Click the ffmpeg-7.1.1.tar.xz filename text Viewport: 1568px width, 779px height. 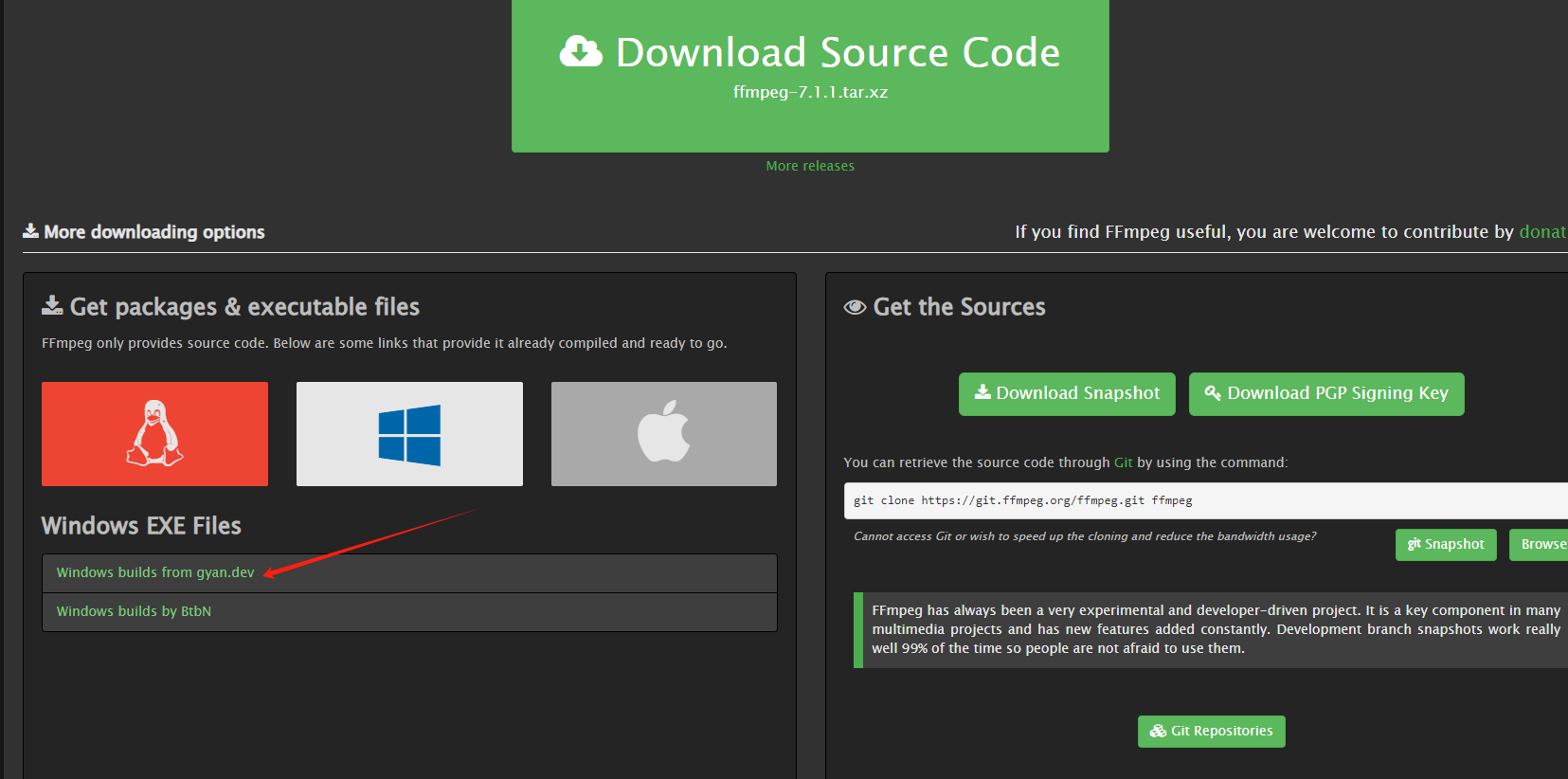[x=810, y=92]
